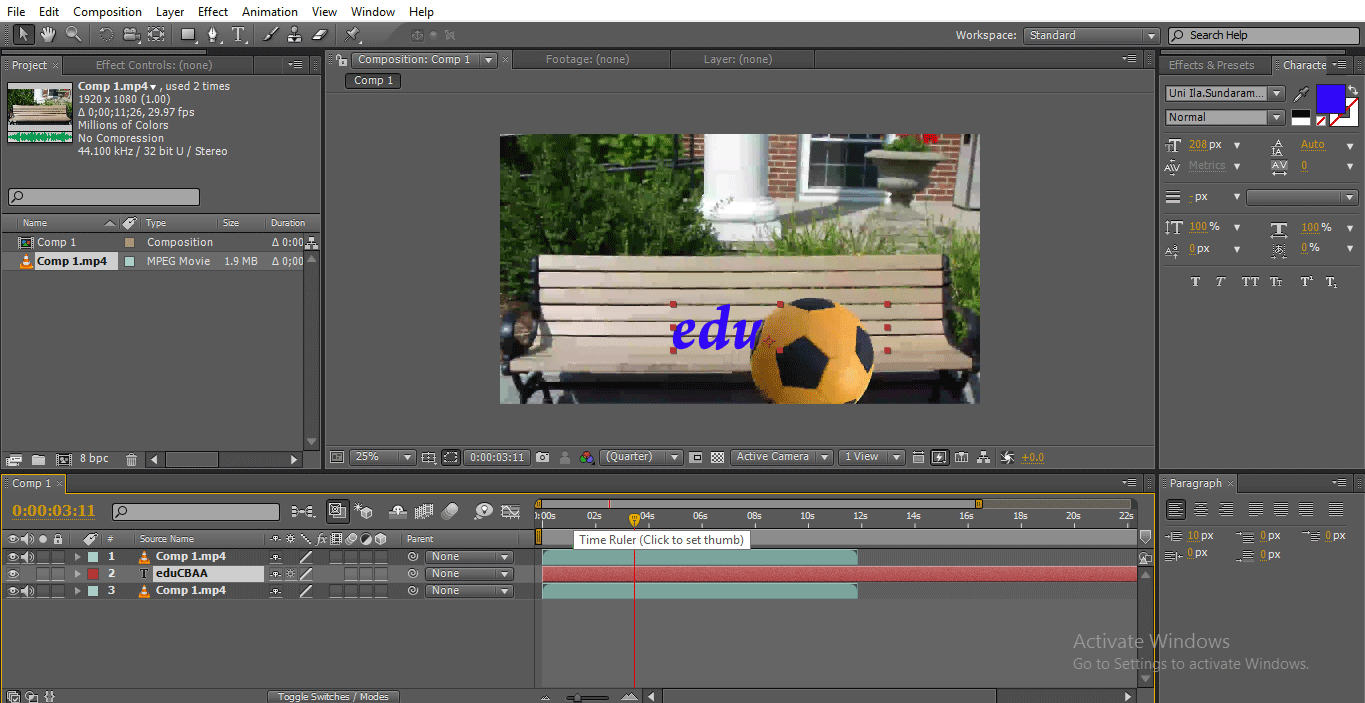Open the Comp flowchart icon in viewer

coord(984,457)
